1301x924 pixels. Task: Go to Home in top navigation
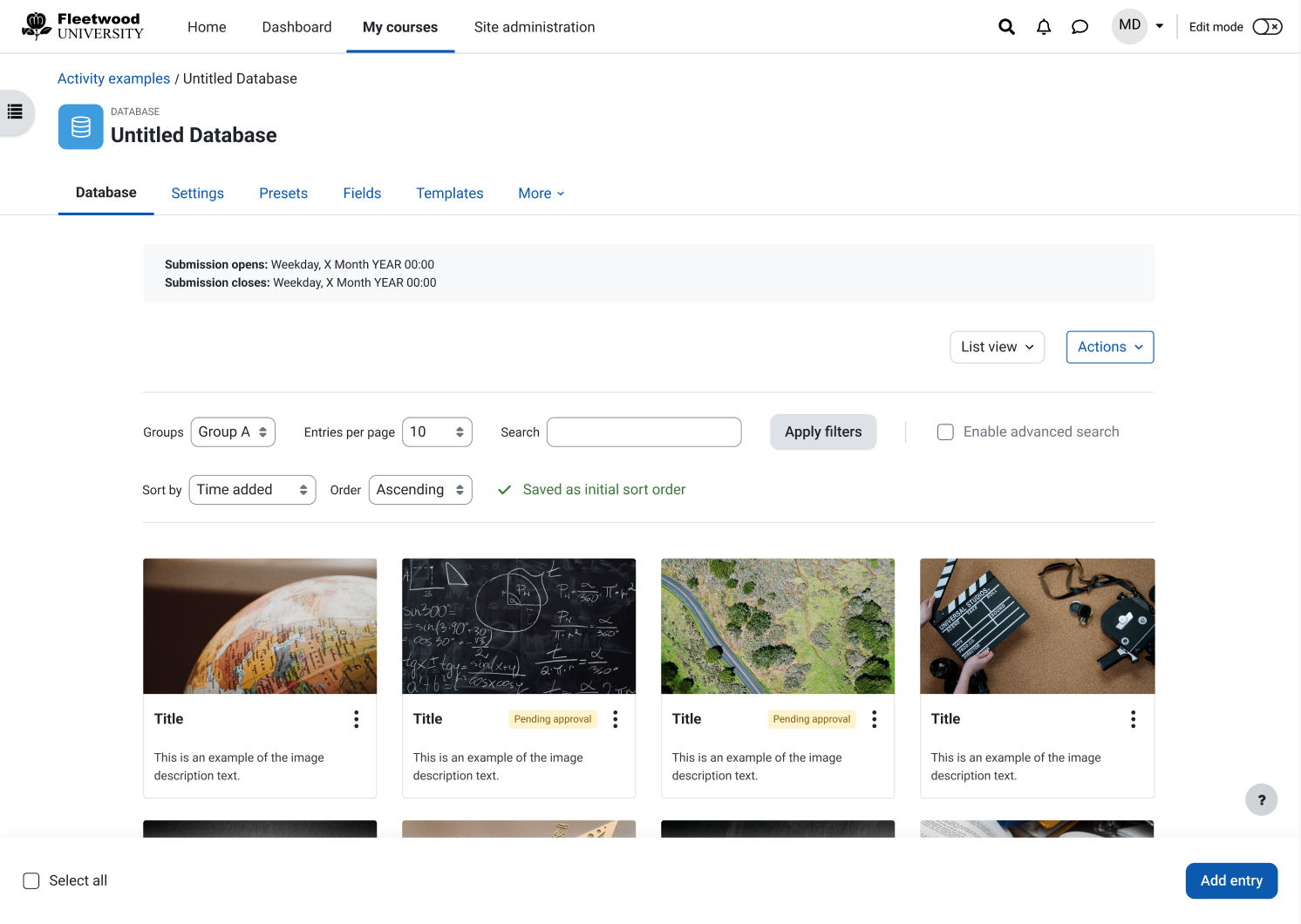click(207, 27)
